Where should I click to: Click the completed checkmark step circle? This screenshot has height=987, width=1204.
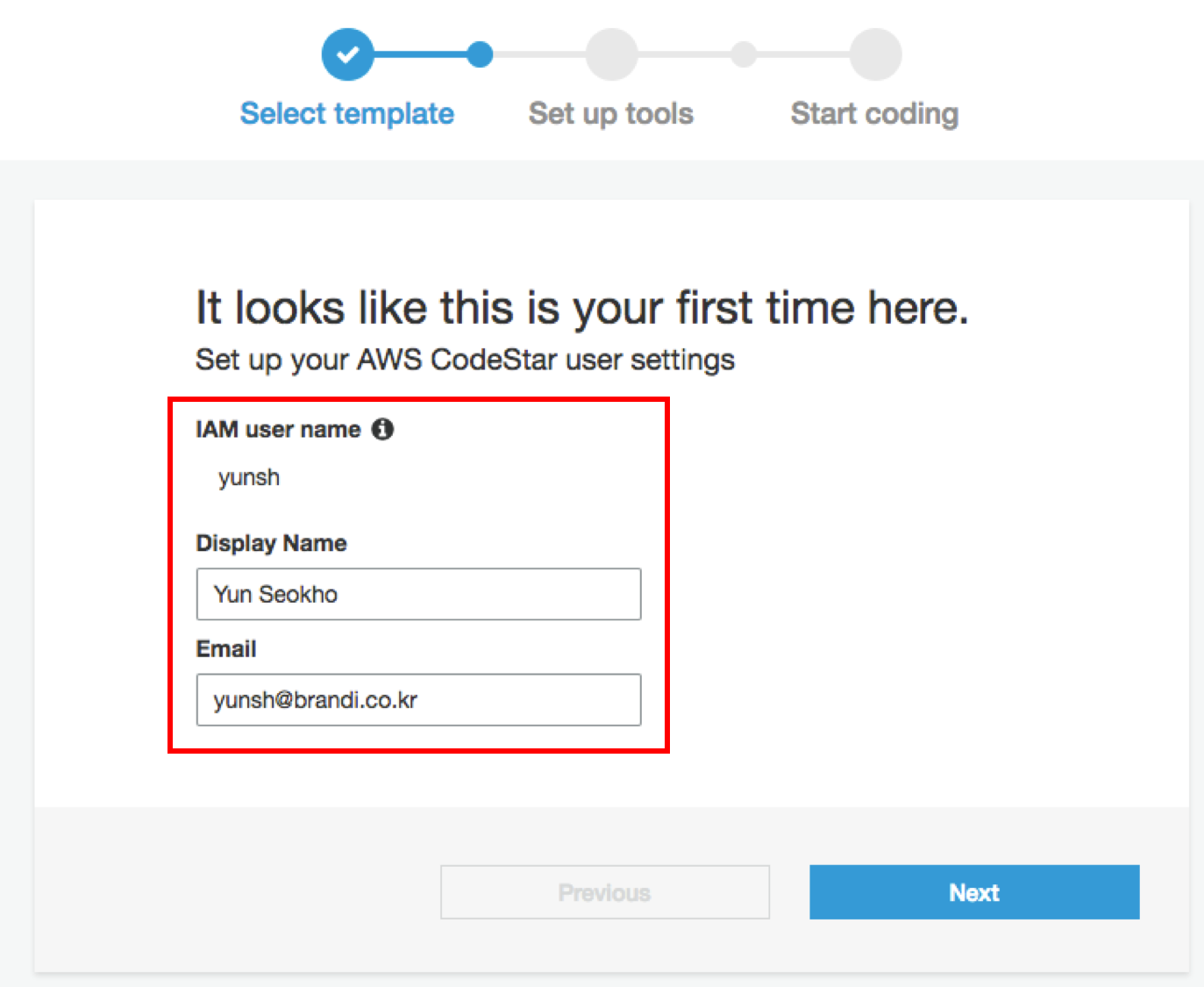347,54
